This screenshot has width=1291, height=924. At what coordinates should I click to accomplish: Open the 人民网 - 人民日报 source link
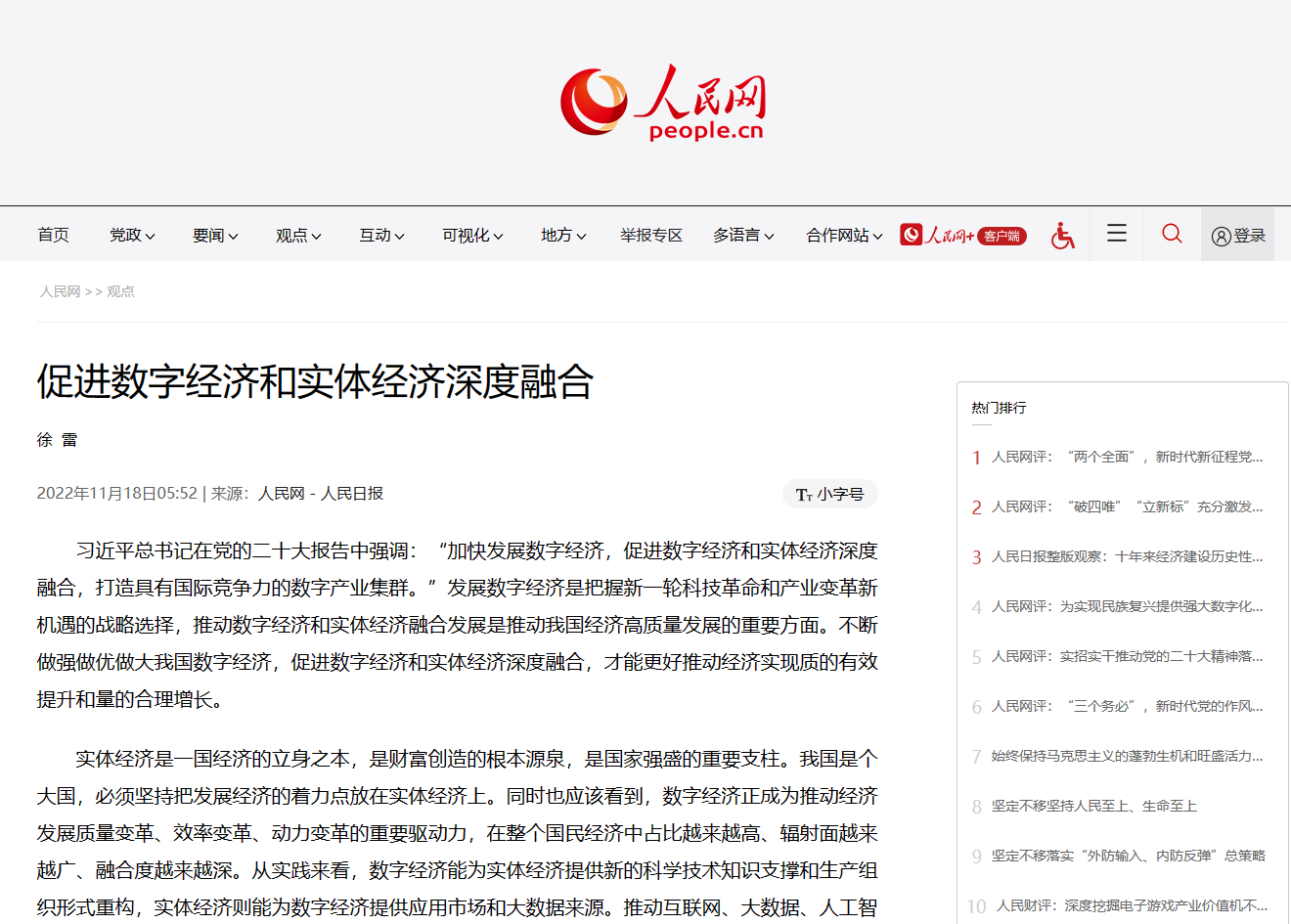(321, 494)
